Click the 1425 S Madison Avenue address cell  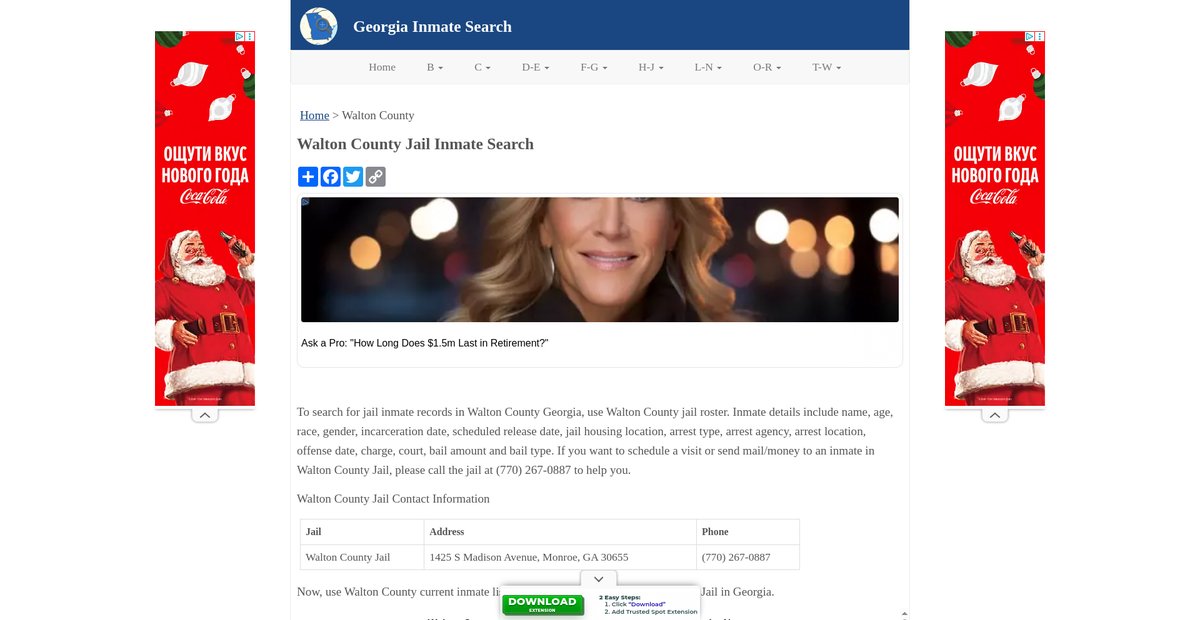tap(560, 557)
